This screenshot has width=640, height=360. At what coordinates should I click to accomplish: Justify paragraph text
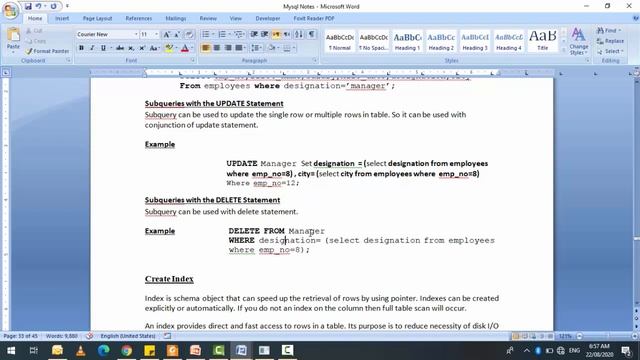pyautogui.click(x=239, y=48)
